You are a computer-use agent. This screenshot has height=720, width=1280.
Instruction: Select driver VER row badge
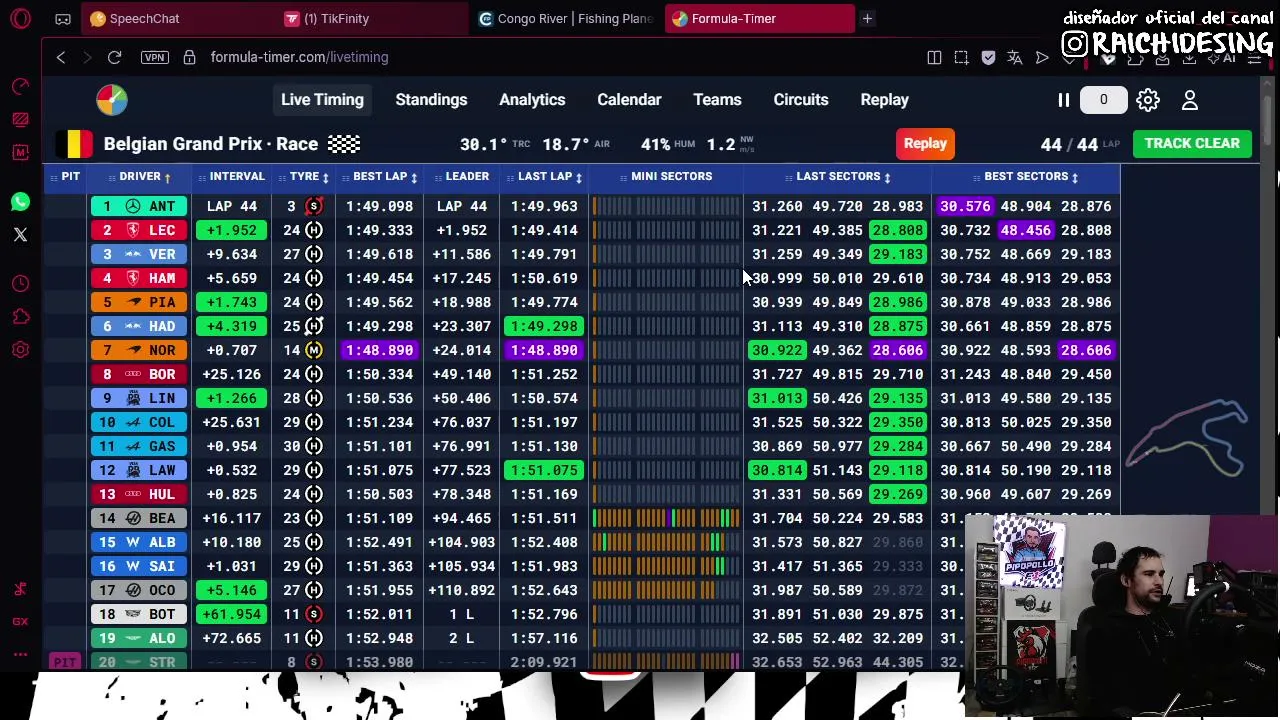[x=137, y=254]
